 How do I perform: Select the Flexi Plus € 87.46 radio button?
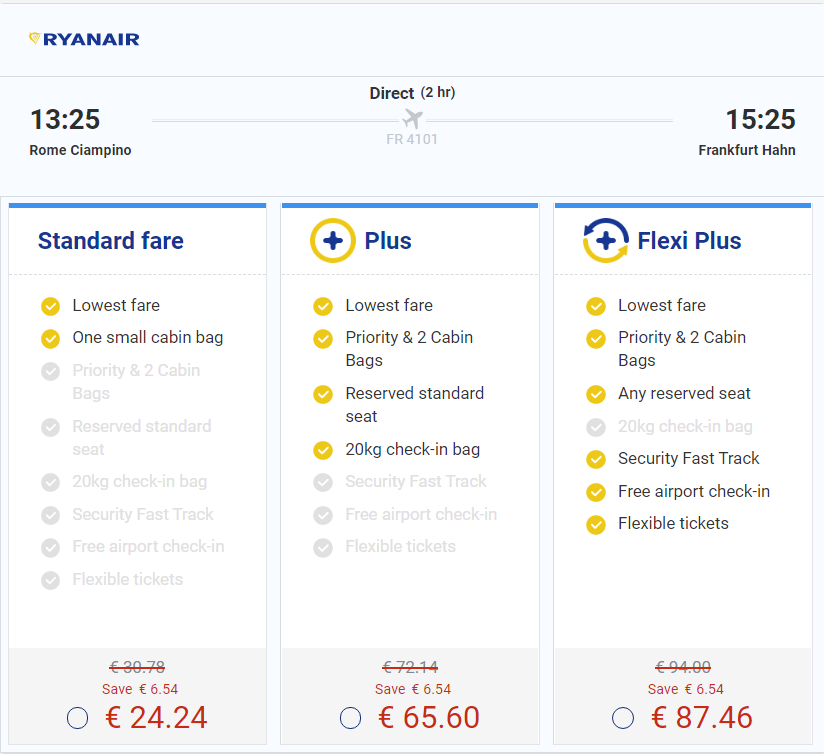click(x=623, y=718)
